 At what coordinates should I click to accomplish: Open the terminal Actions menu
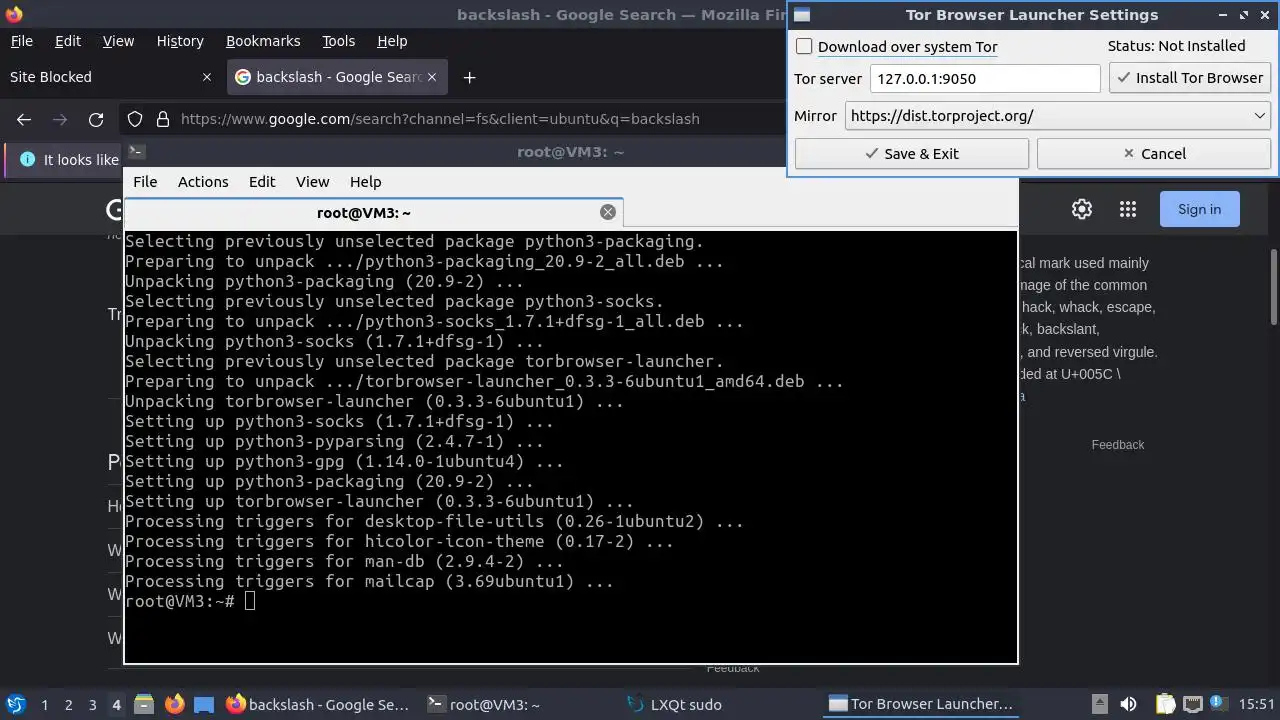(203, 182)
